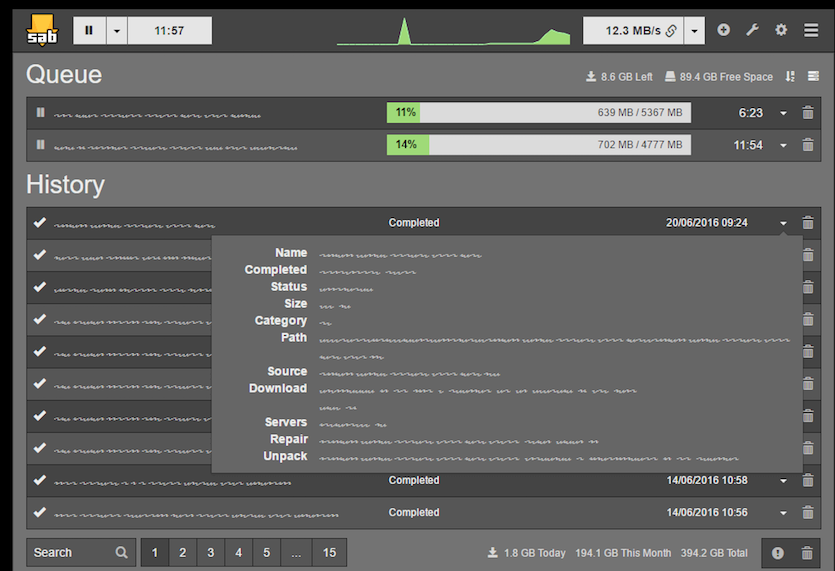Click the Category label in the details panel

(x=281, y=321)
